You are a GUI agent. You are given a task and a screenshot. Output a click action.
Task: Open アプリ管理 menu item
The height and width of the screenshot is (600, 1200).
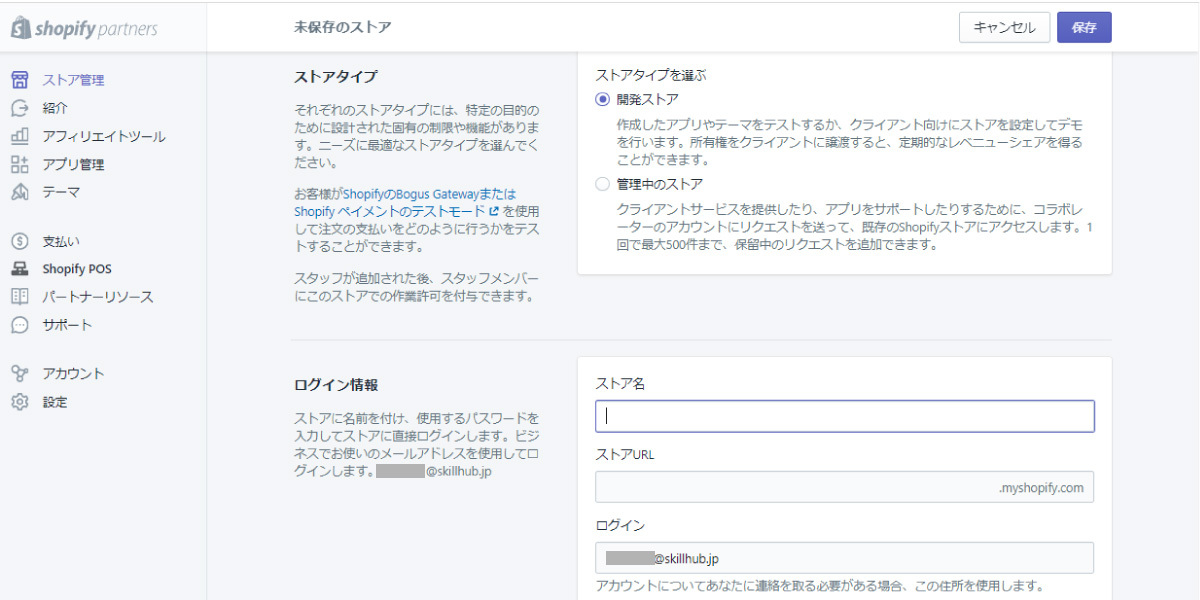pyautogui.click(x=73, y=164)
